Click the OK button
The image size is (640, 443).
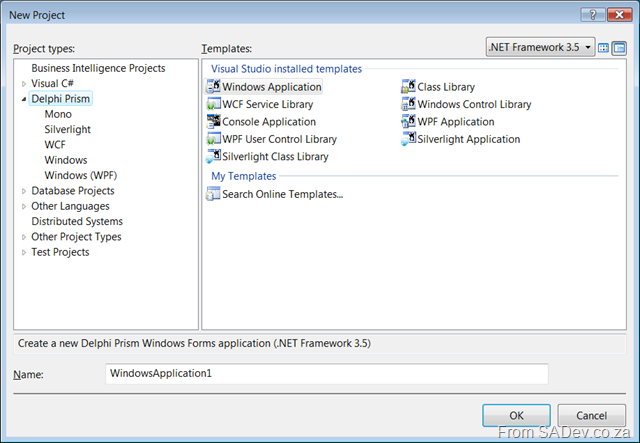516,415
